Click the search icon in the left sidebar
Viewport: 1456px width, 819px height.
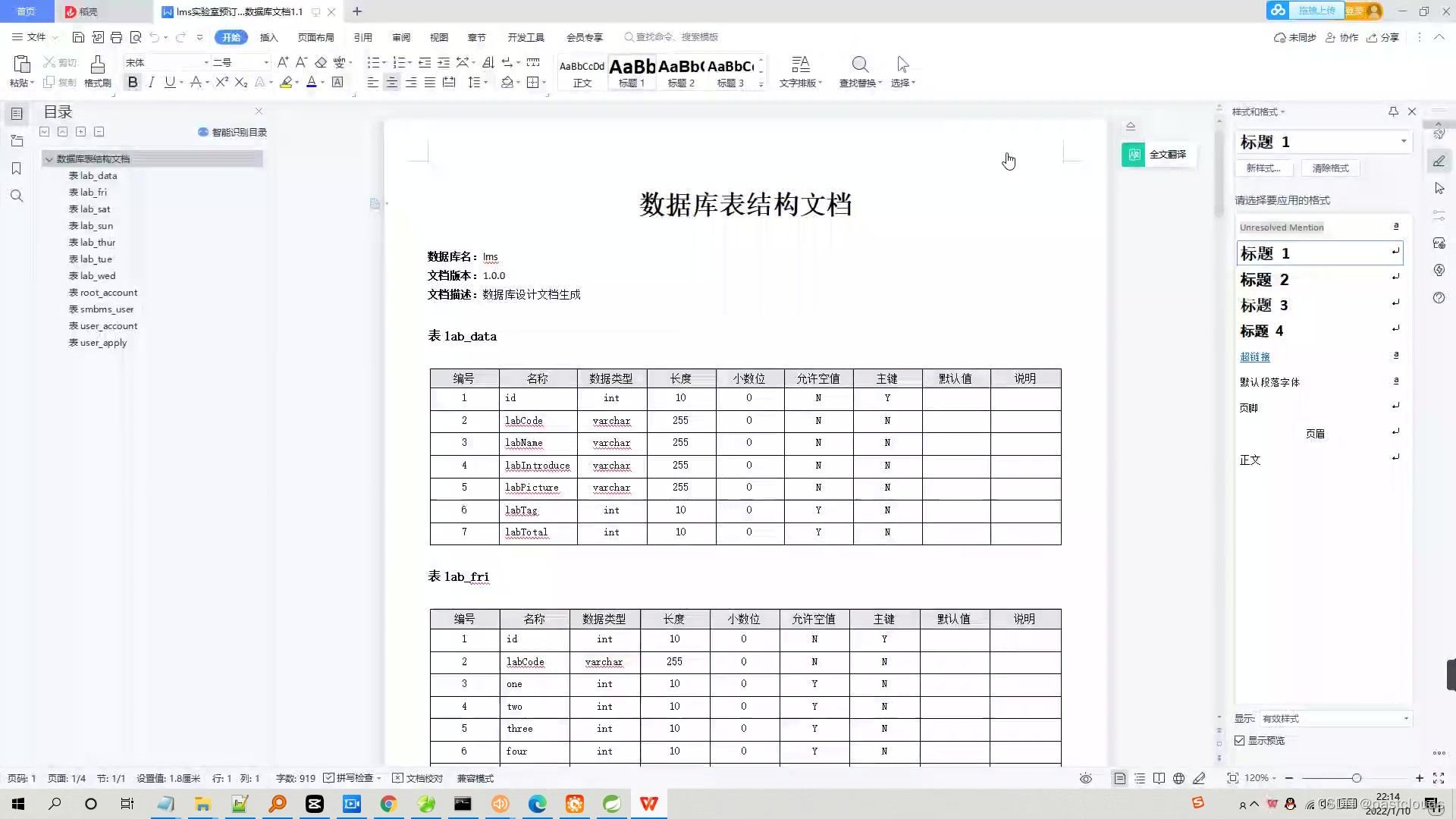[x=17, y=196]
